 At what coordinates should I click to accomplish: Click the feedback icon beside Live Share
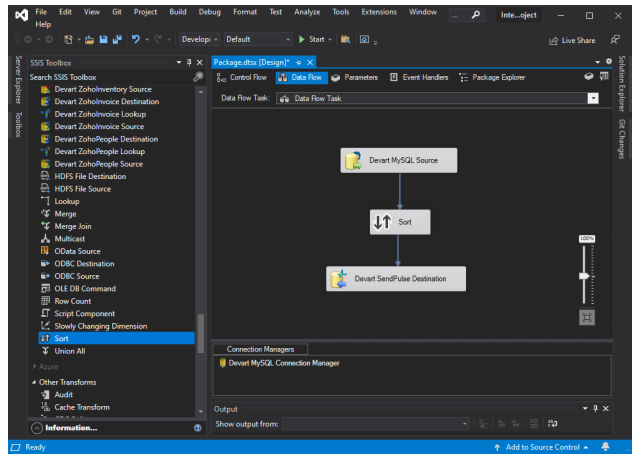click(x=615, y=40)
